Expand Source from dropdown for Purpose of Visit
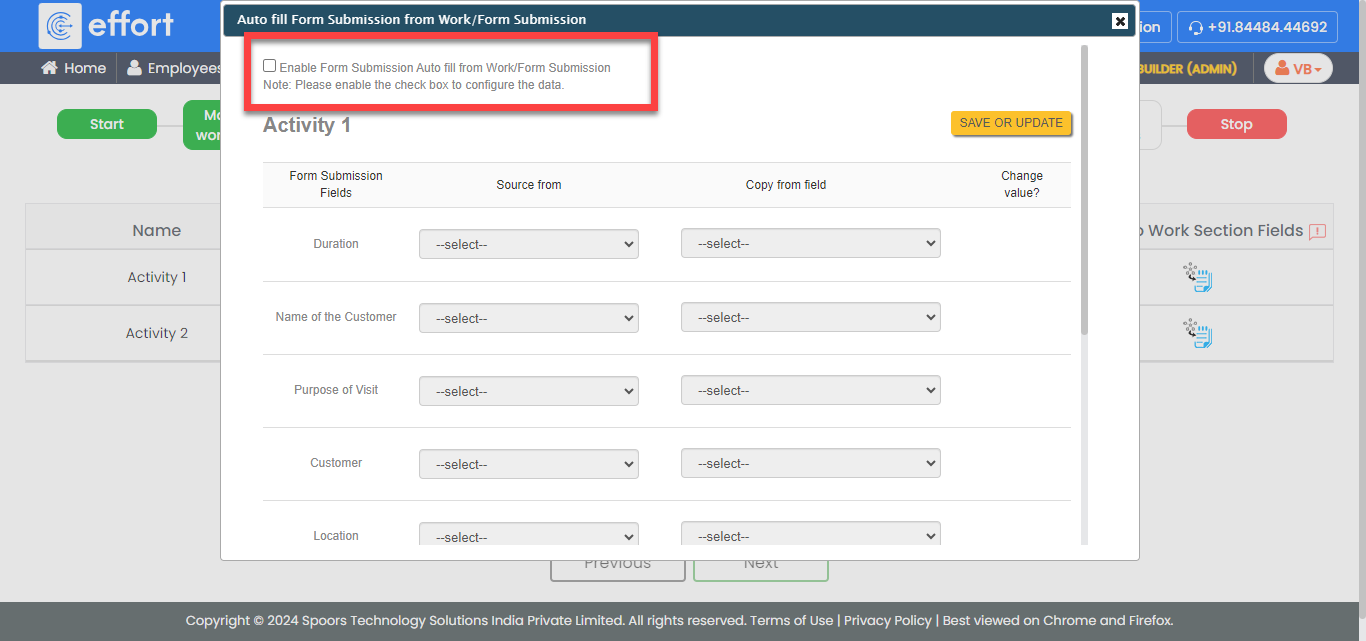The image size is (1366, 641). 528,391
